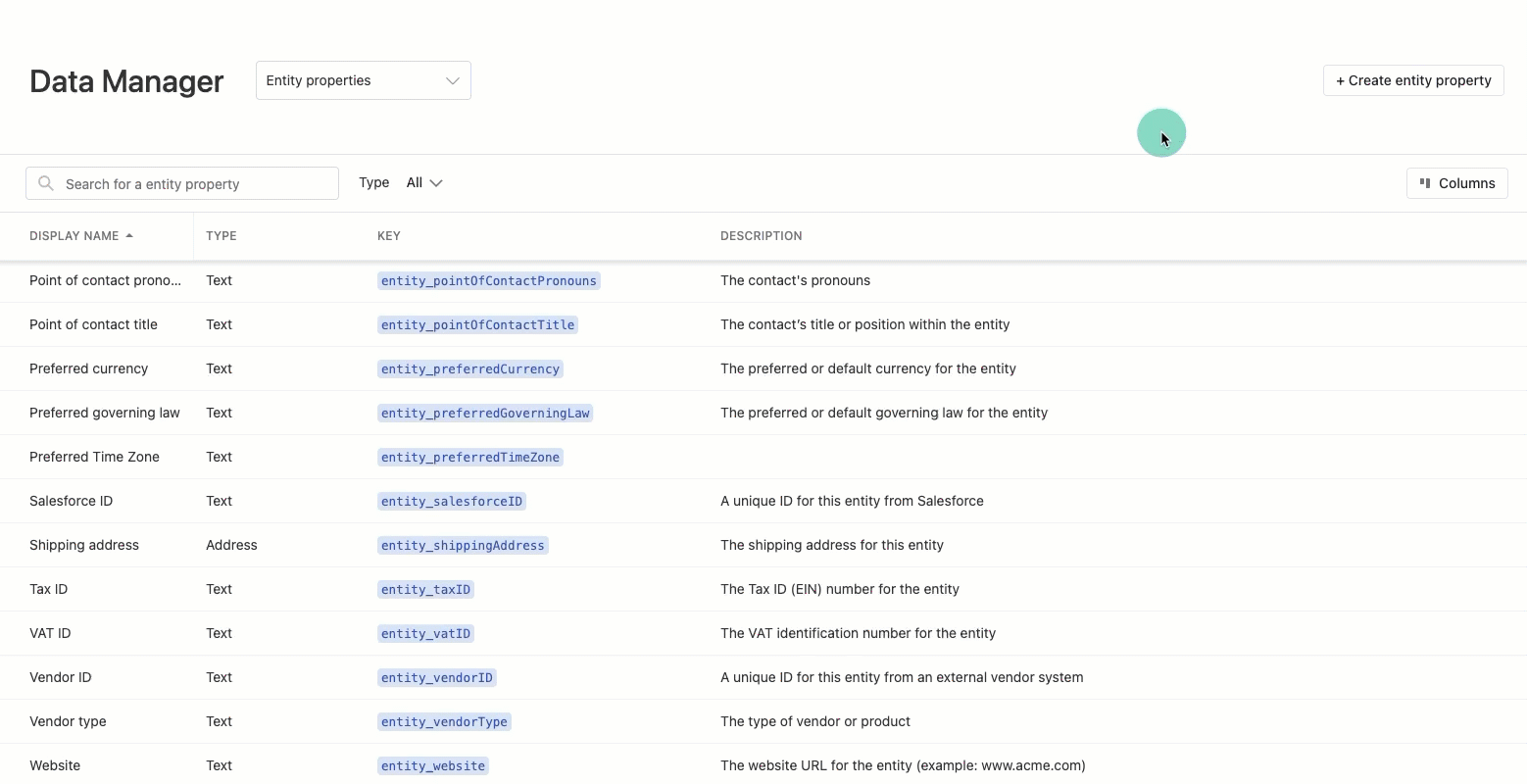
Task: Click the shipping address description text
Action: click(832, 545)
